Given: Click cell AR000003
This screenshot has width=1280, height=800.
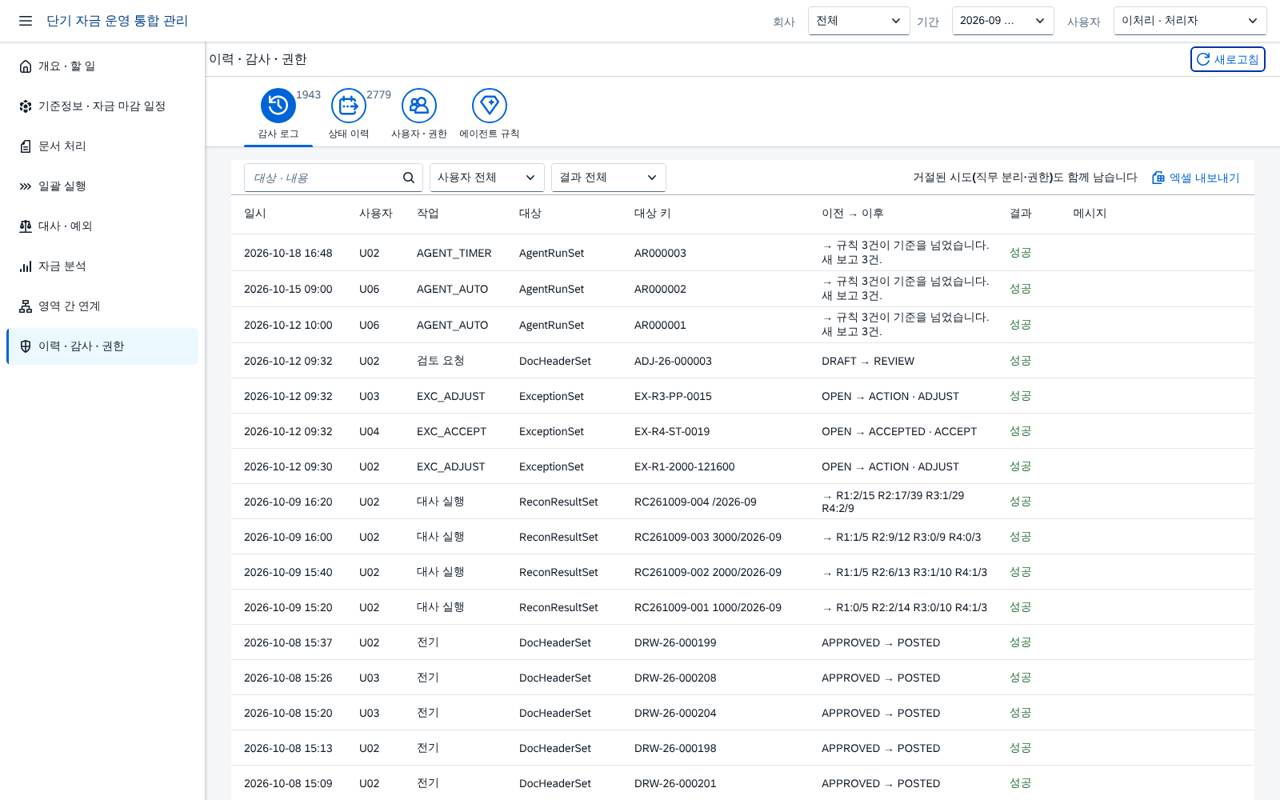Looking at the screenshot, I should point(660,253).
